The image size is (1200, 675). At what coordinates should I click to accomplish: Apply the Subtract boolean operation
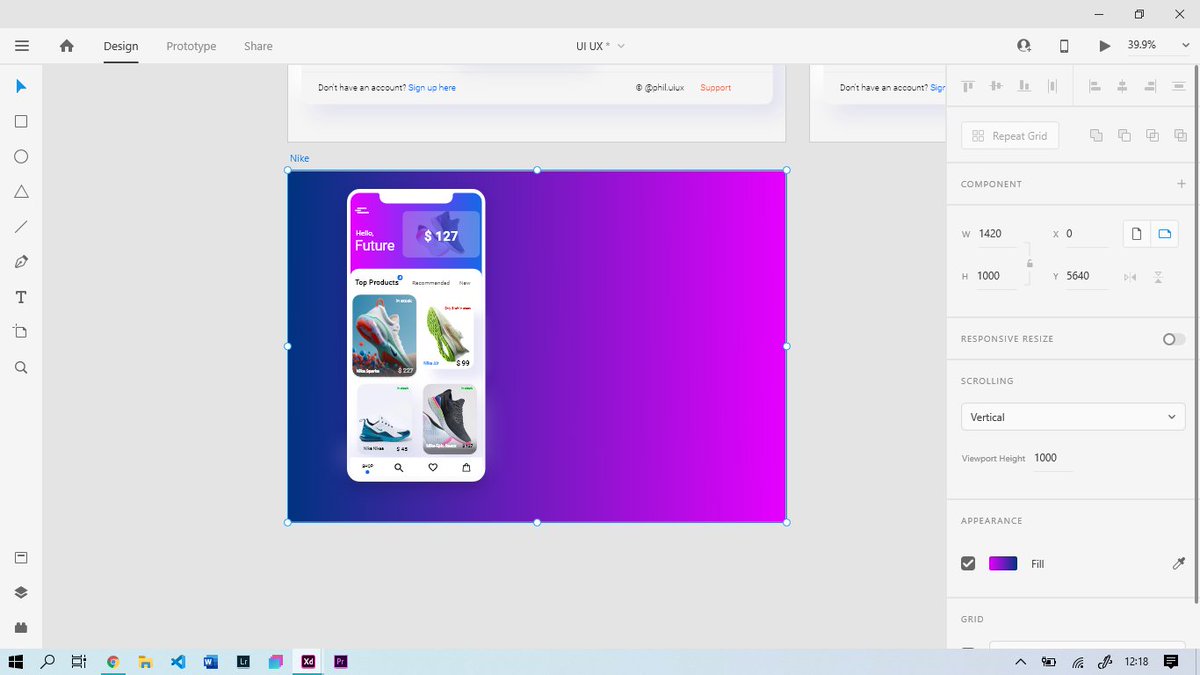pyautogui.click(x=1124, y=136)
